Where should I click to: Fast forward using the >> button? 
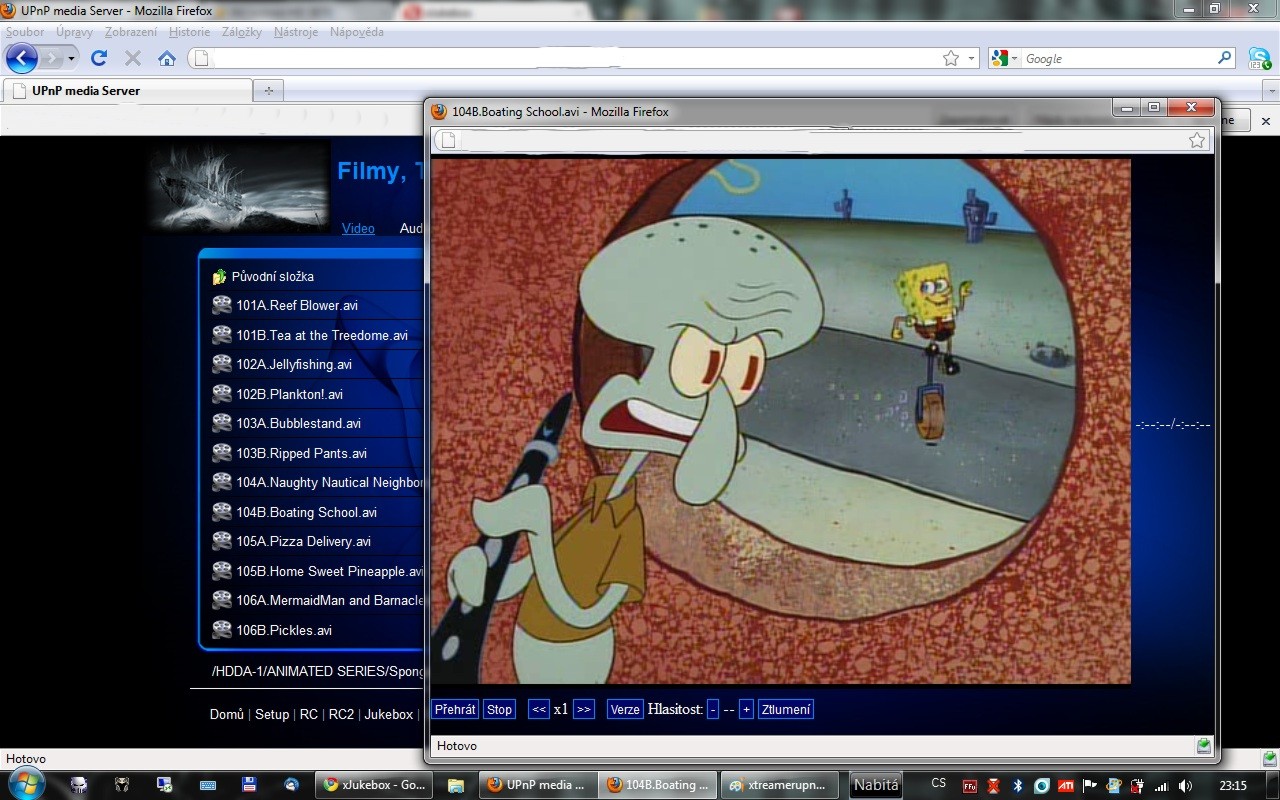click(x=584, y=709)
